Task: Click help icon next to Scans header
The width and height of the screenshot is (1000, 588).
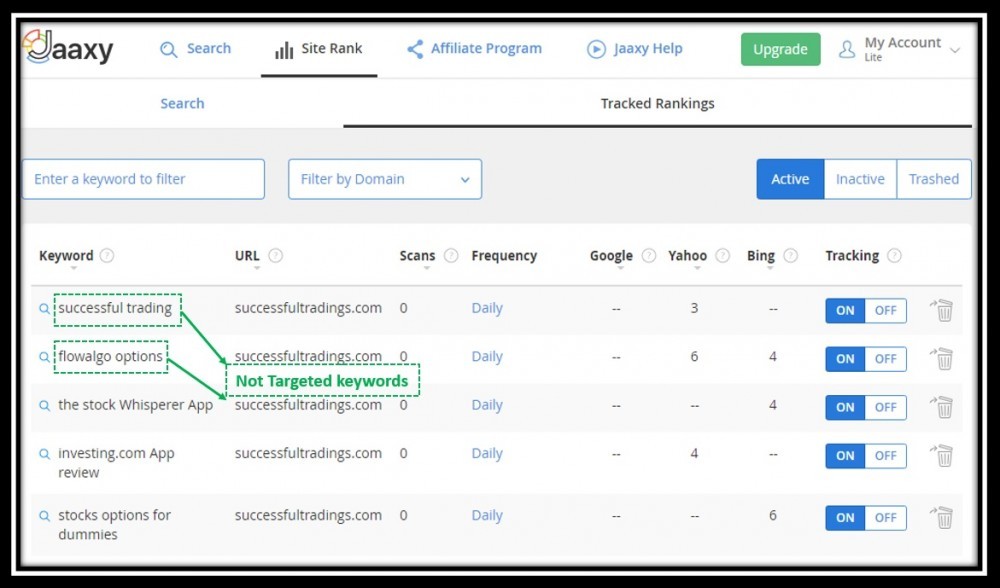Action: [x=451, y=256]
